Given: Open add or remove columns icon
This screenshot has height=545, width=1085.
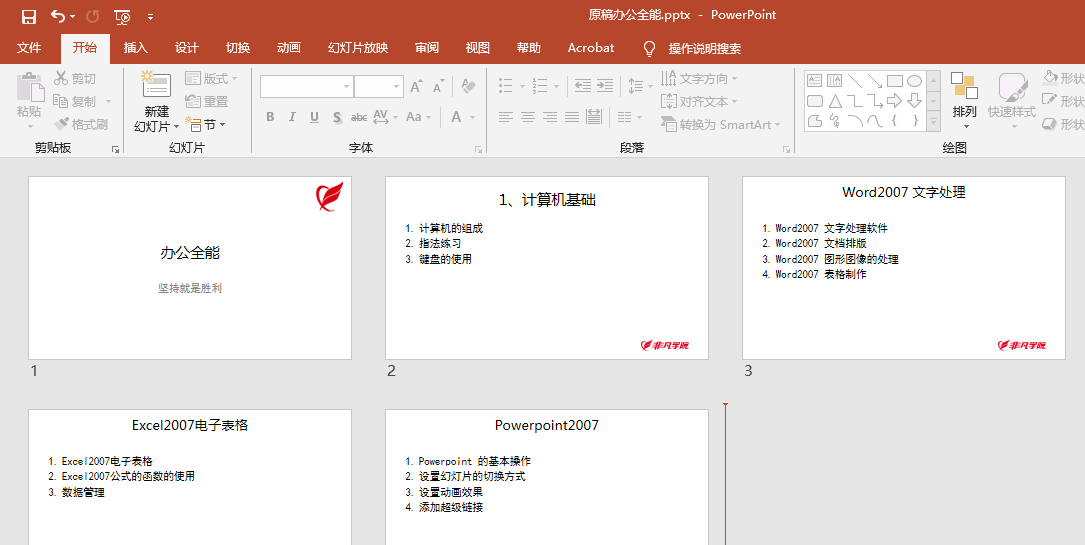Looking at the screenshot, I should coord(625,117).
